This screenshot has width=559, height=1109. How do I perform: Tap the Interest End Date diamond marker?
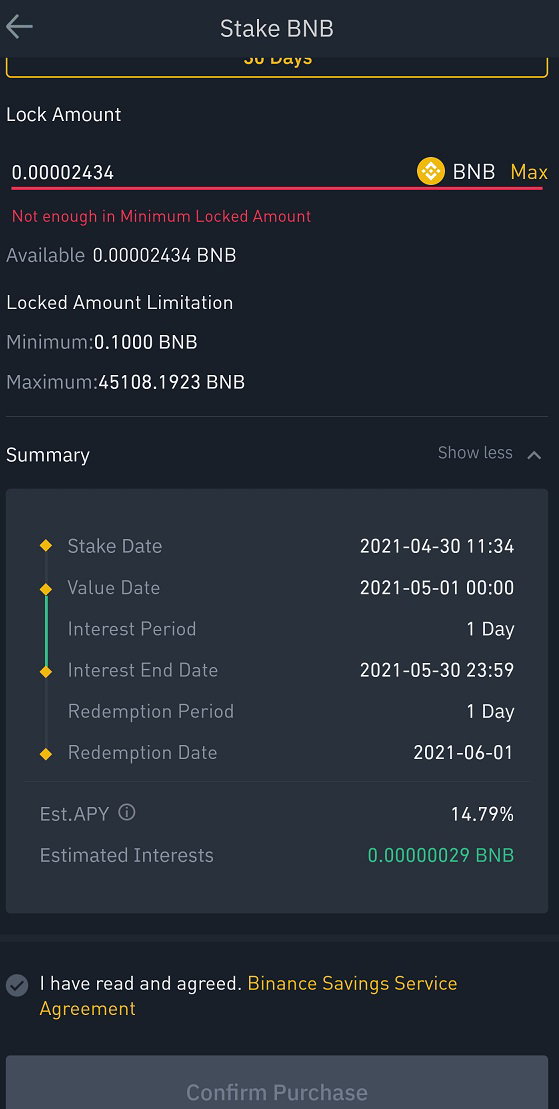pos(46,671)
